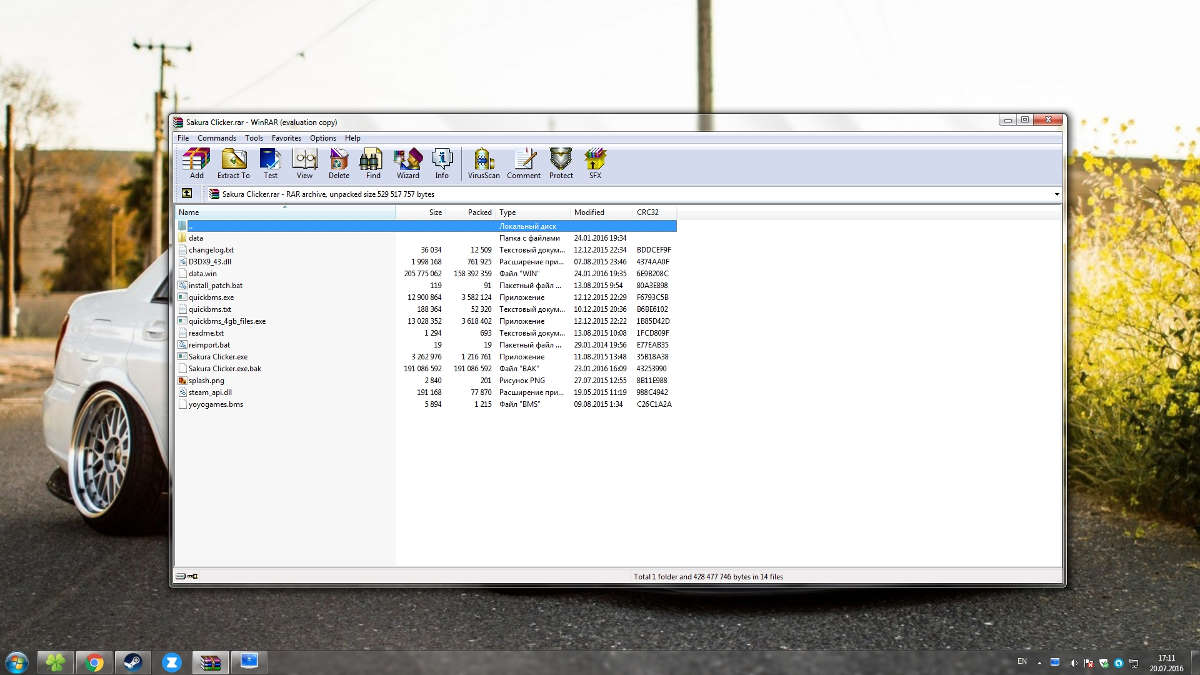This screenshot has height=675, width=1200.
Task: Select the parent '..' row
Action: click(x=426, y=226)
